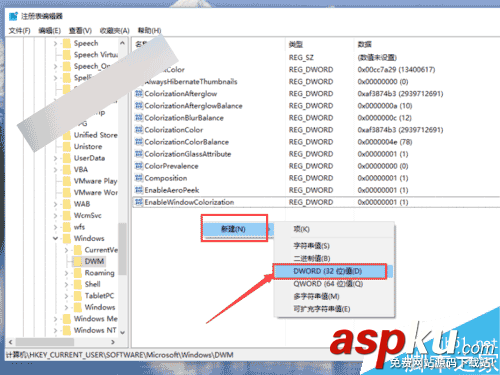Click the Registry Editor app icon
The image size is (500, 375).
point(13,16)
